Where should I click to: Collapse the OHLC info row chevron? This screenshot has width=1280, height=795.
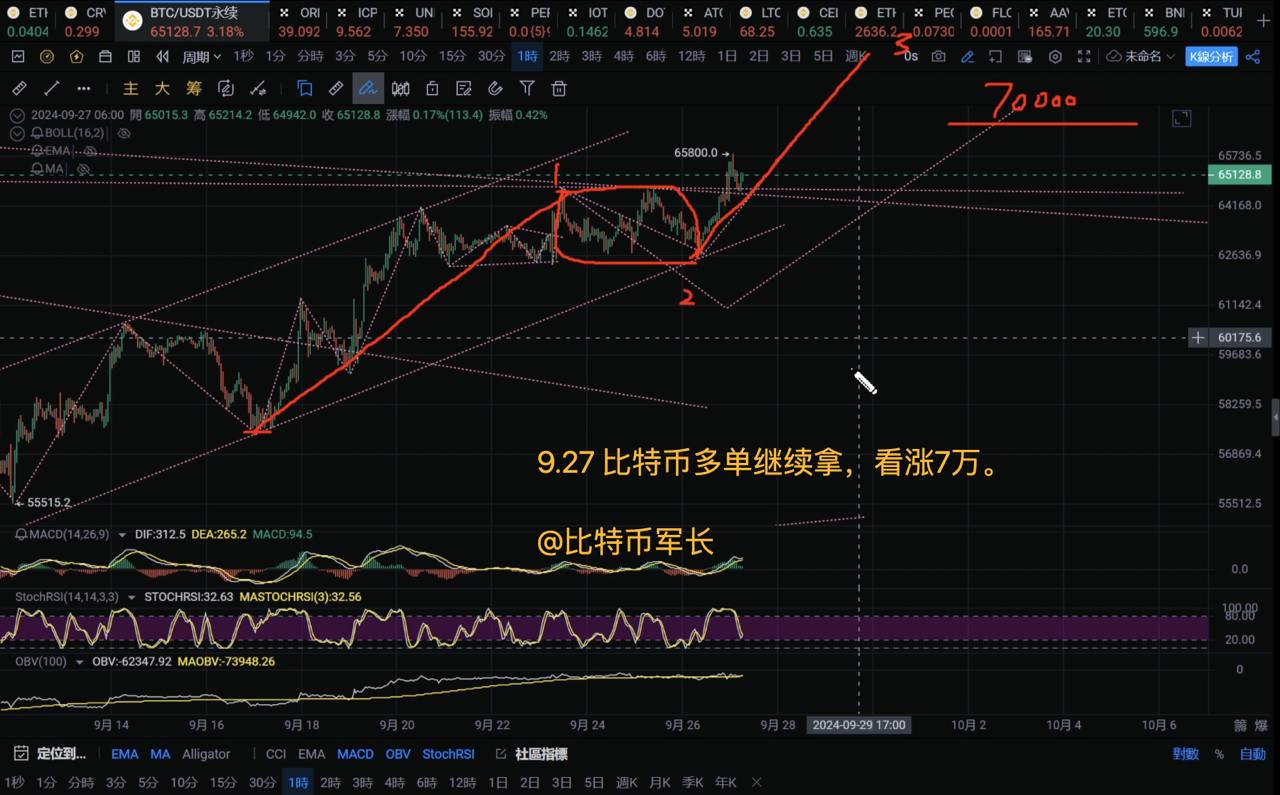pyautogui.click(x=17, y=115)
